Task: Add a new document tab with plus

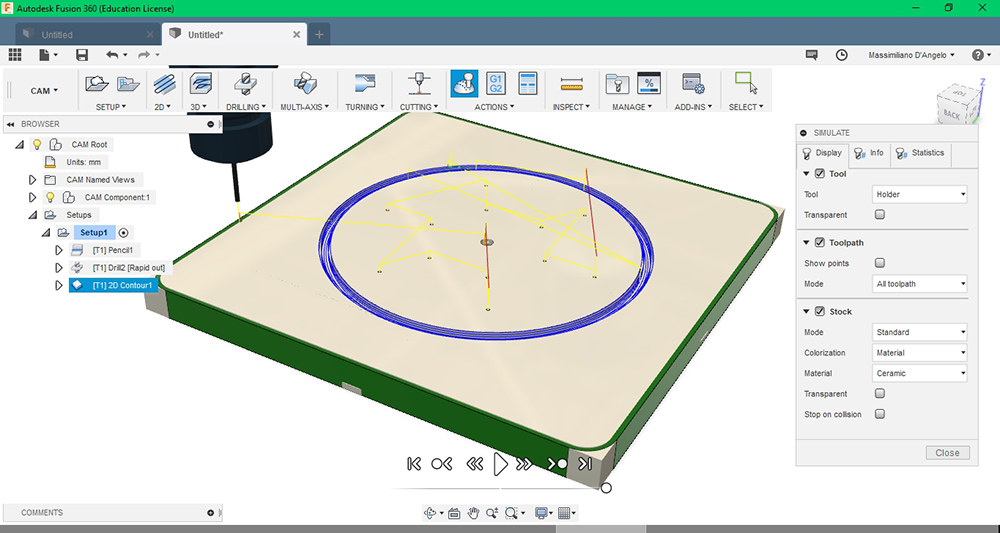Action: 319,34
